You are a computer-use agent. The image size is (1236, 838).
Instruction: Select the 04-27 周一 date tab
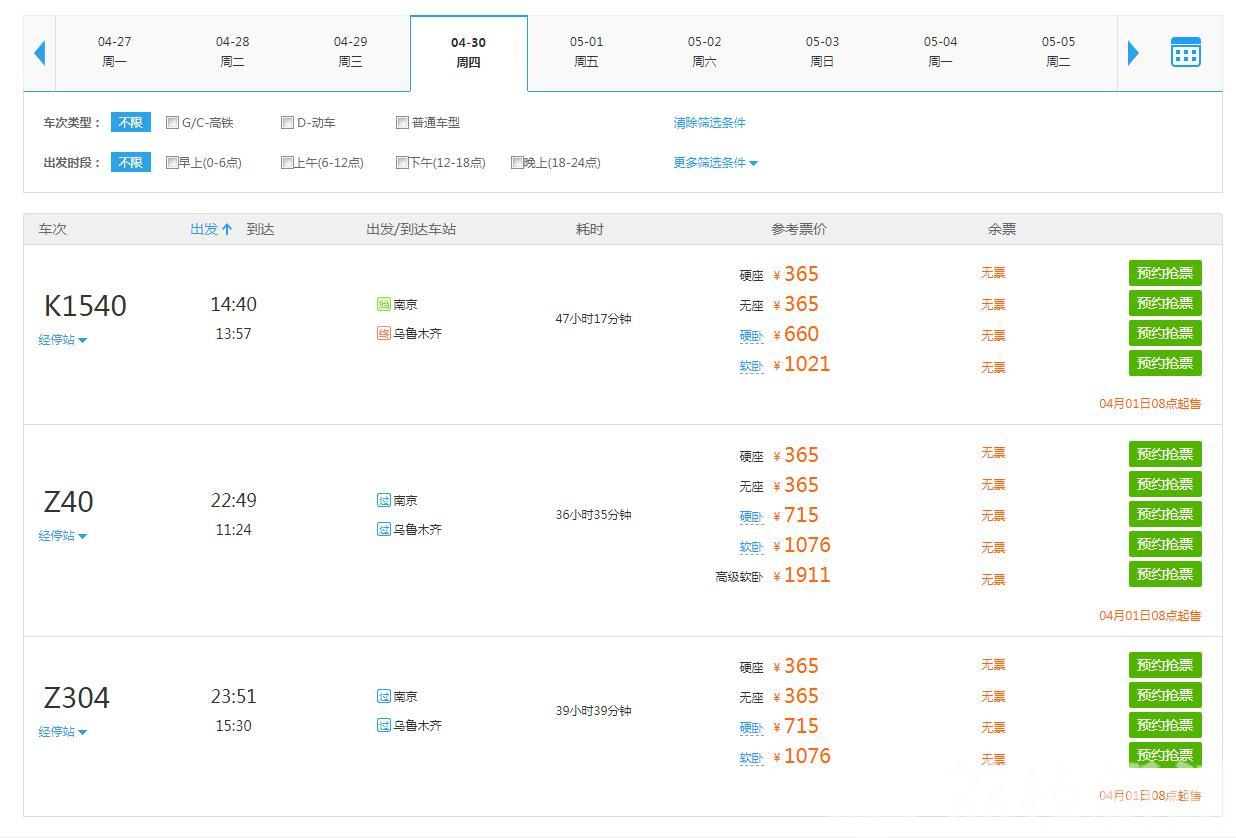115,52
